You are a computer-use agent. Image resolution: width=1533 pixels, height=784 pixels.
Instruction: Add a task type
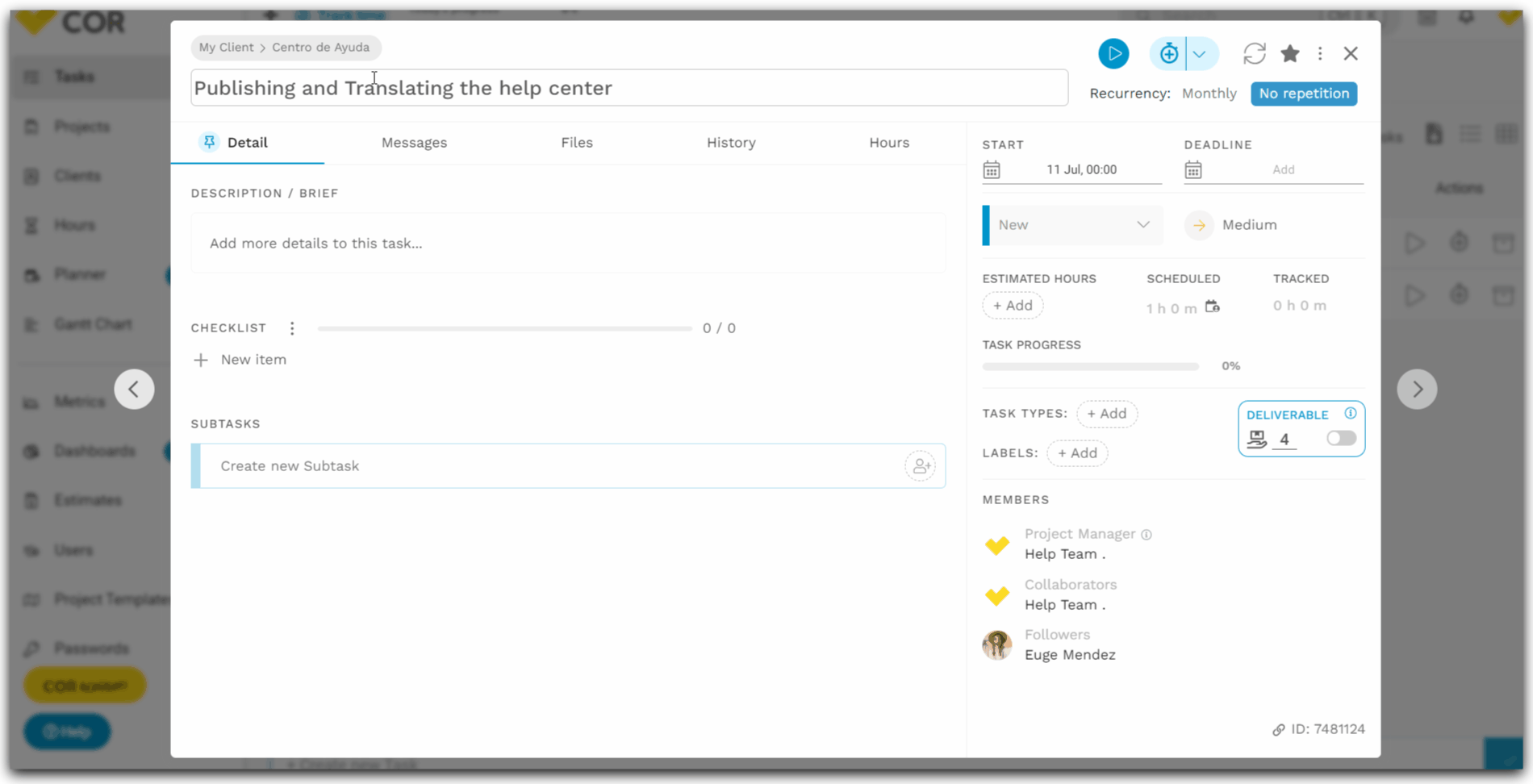1106,414
